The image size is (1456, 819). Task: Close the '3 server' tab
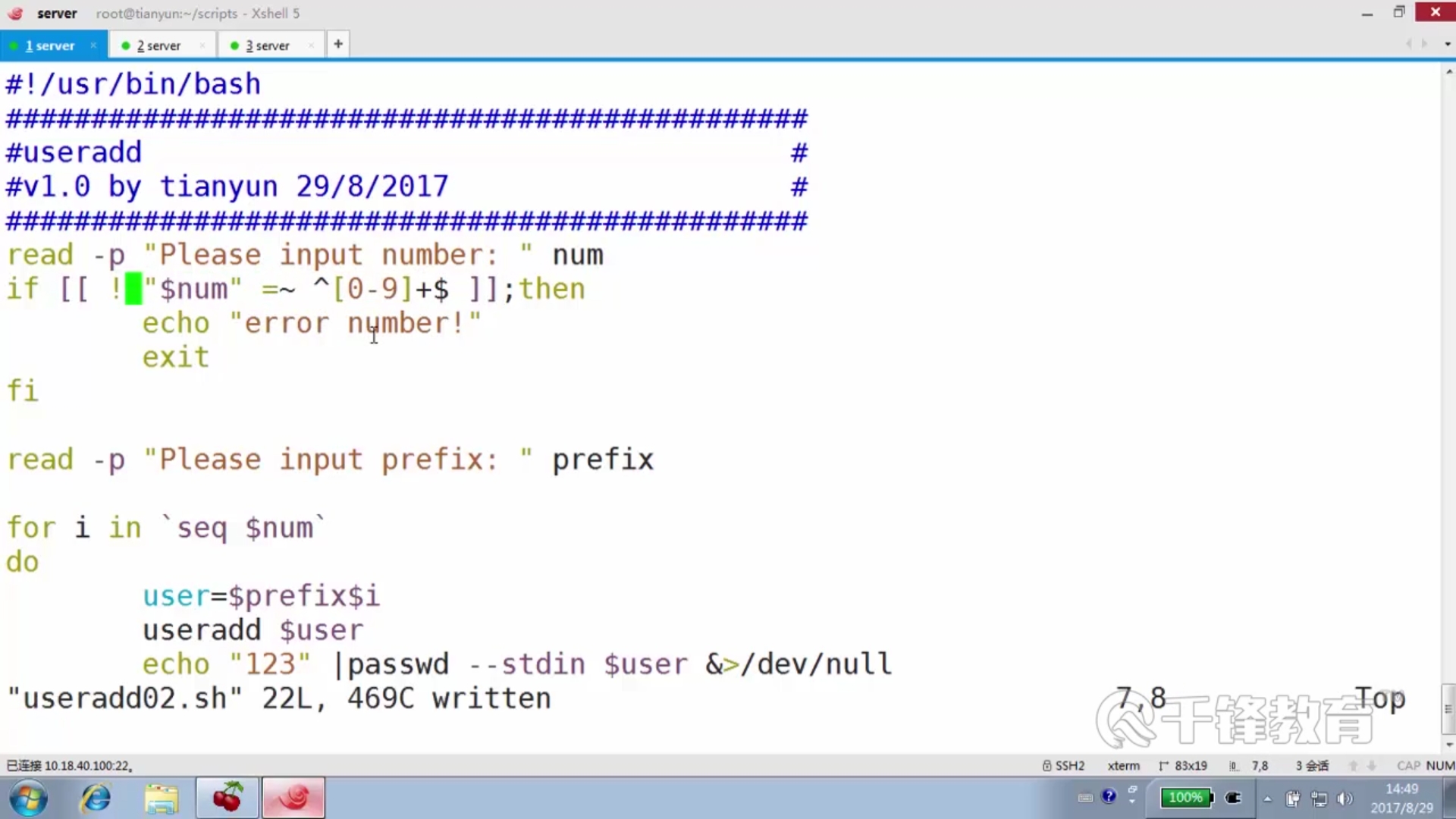[x=311, y=45]
